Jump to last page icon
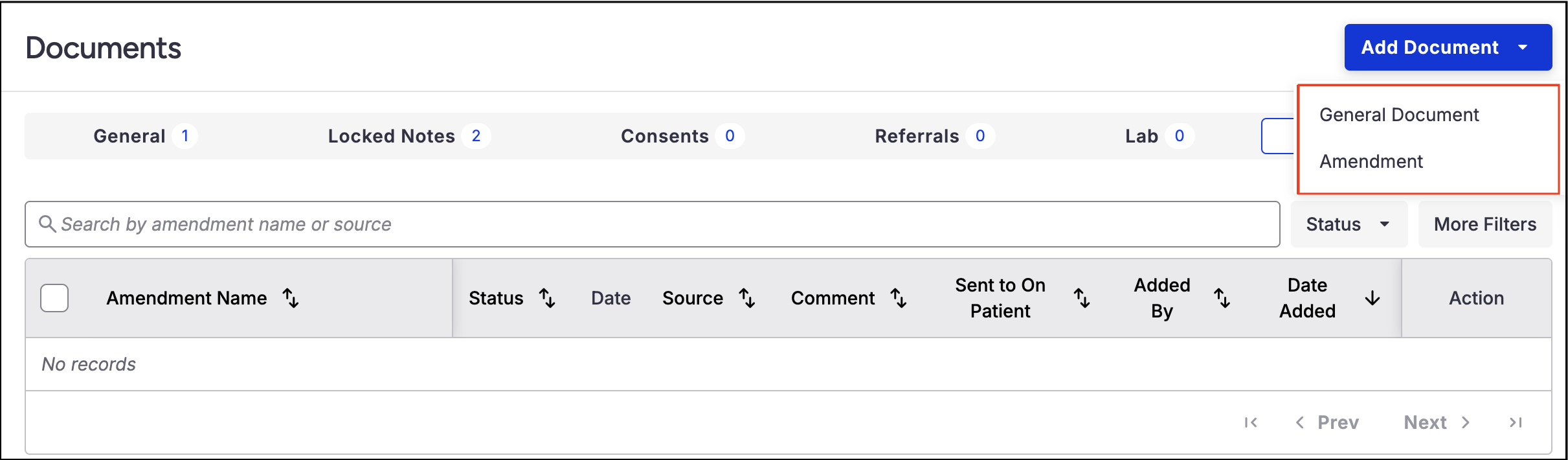1568x460 pixels. (1516, 422)
